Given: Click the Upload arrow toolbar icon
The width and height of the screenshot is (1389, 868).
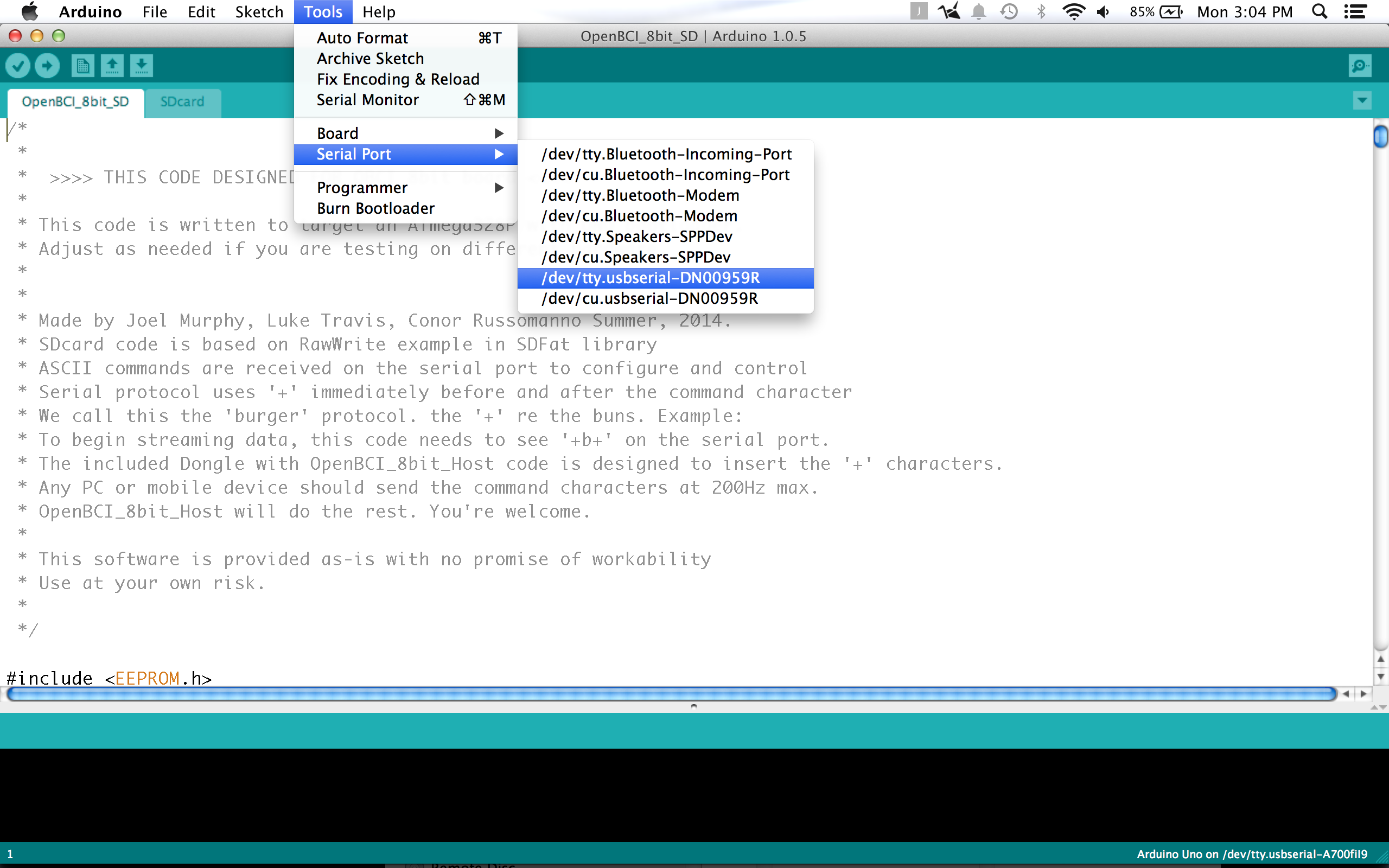Looking at the screenshot, I should tap(47, 66).
